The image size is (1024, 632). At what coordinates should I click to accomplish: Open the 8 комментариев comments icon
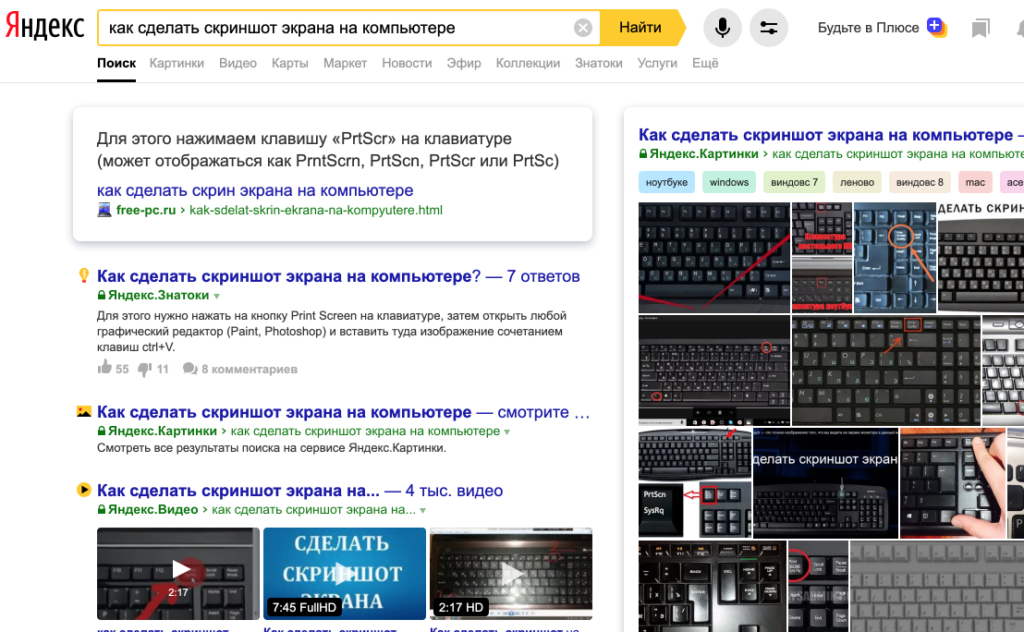(190, 368)
